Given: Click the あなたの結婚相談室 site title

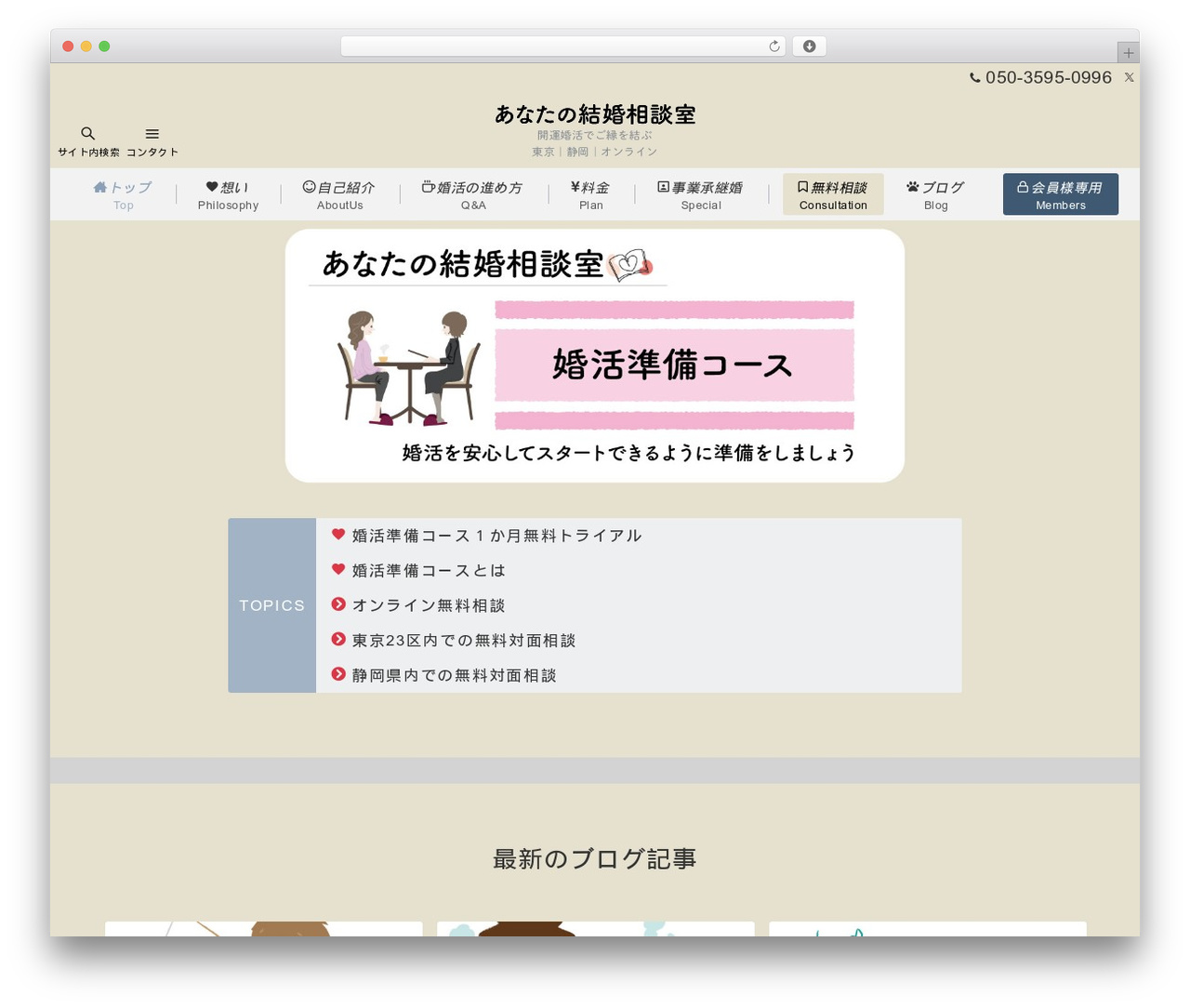Looking at the screenshot, I should coord(595,114).
